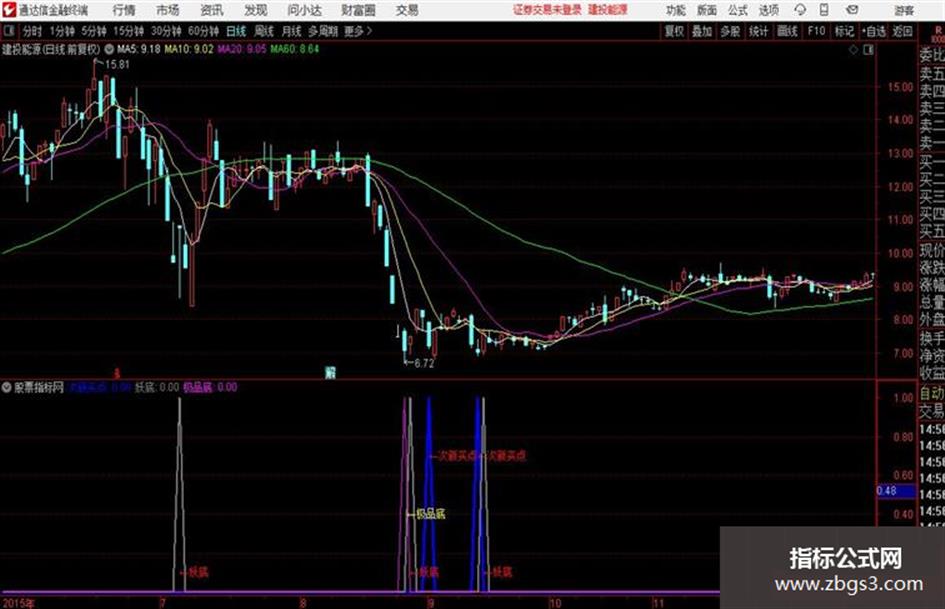Screen dimensions: 945x609
Task: Click the red 建投能源 stock link
Action: pyautogui.click(x=608, y=10)
